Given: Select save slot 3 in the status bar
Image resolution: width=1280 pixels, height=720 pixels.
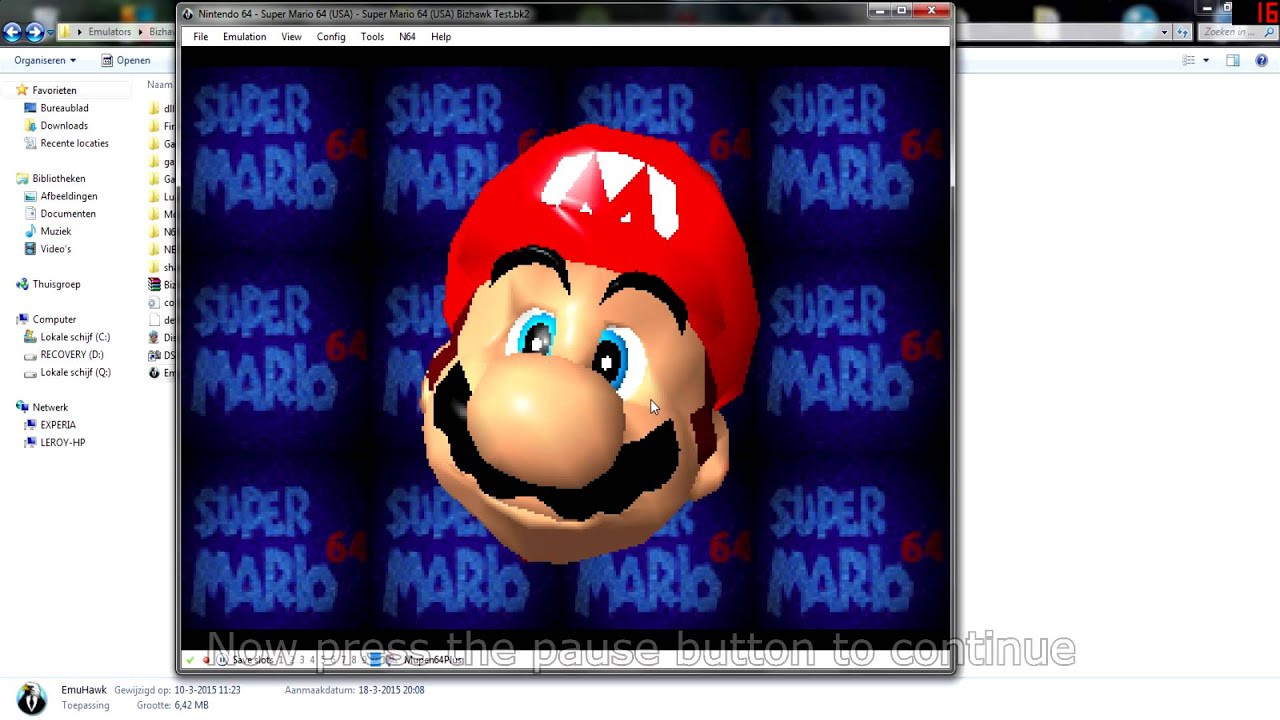Looking at the screenshot, I should (302, 660).
